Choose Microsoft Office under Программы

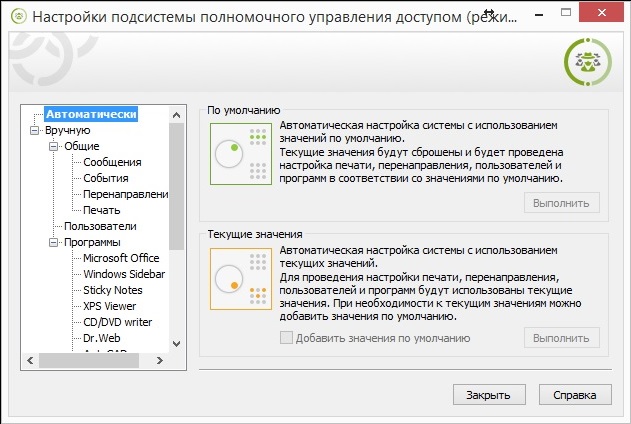(x=121, y=258)
